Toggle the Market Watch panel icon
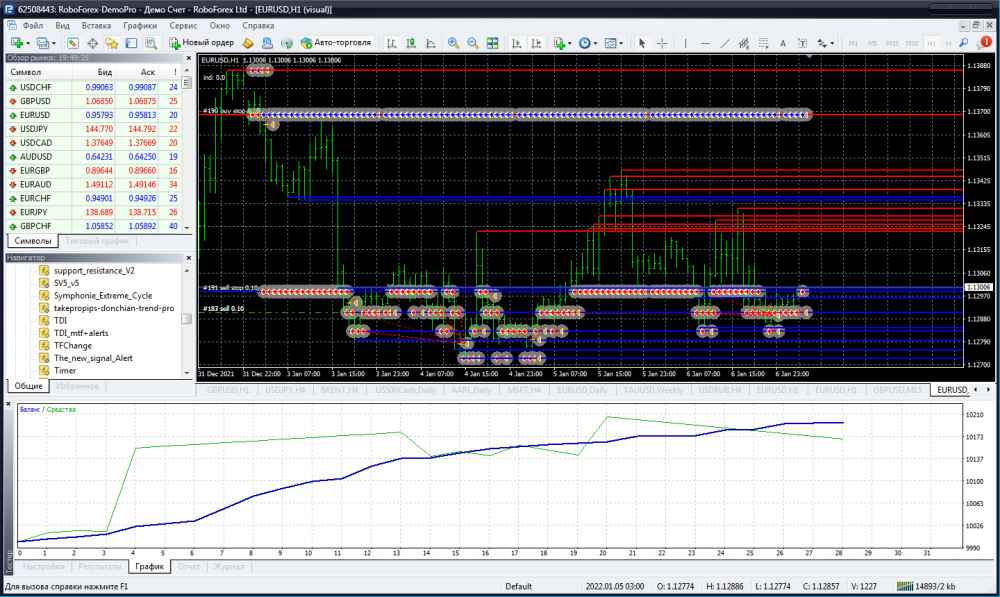Screen dimensions: 1000x597 (73, 43)
